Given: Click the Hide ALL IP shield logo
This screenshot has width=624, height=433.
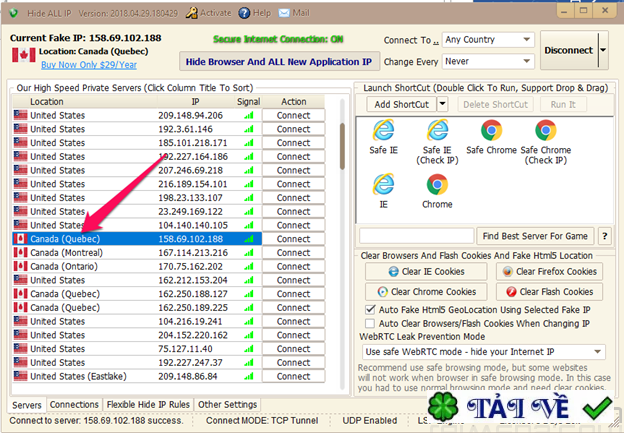Looking at the screenshot, I should pyautogui.click(x=14, y=13).
